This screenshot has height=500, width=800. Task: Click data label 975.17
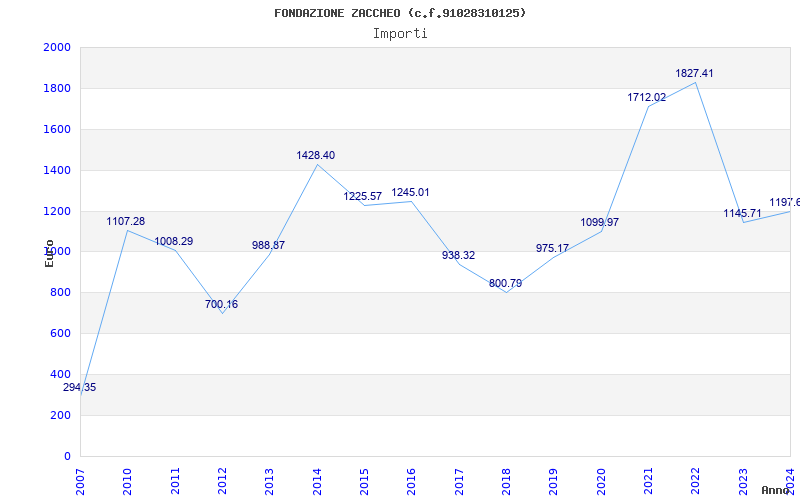[553, 248]
